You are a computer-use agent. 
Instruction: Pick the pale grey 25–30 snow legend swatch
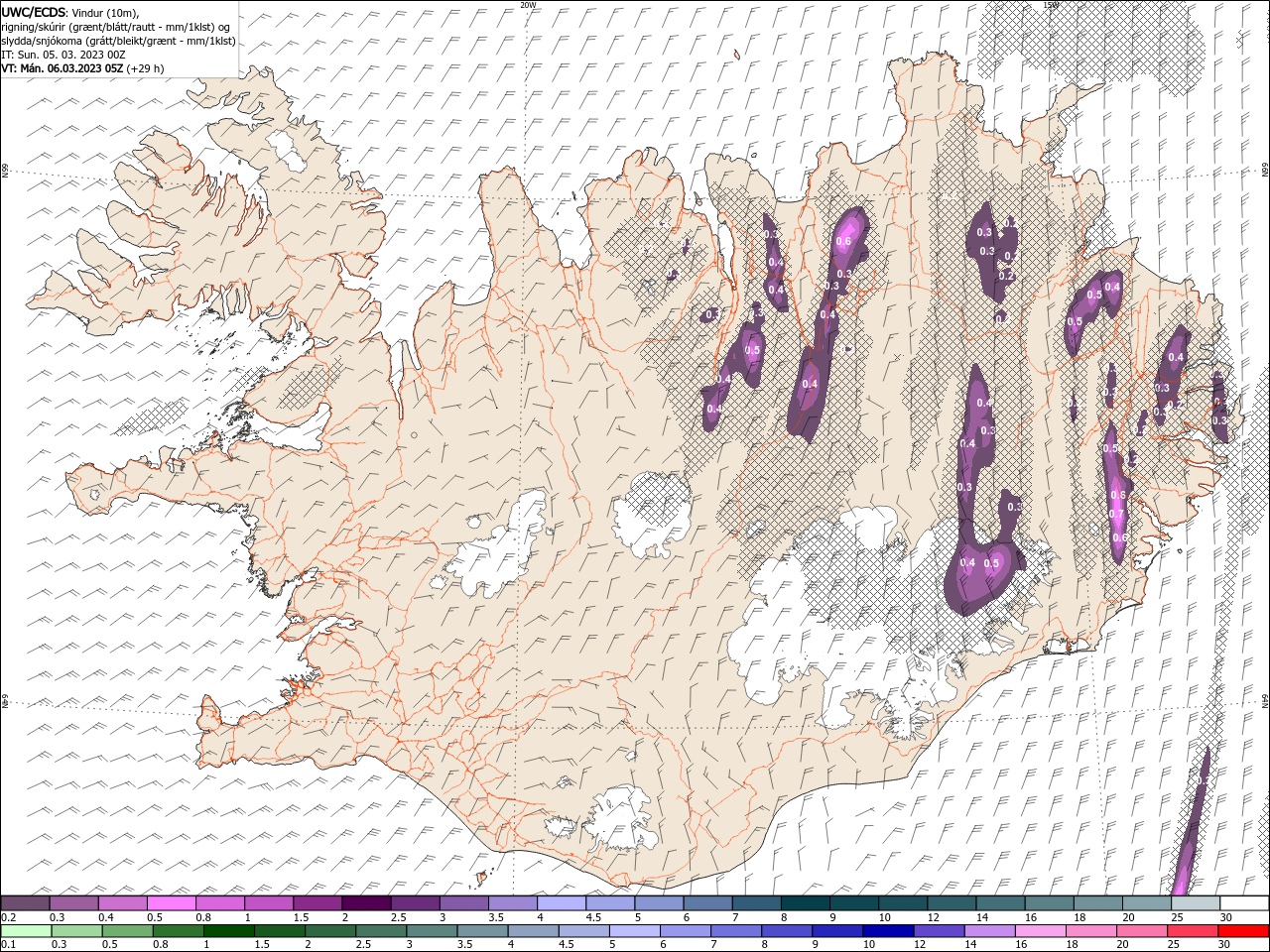click(x=1196, y=903)
